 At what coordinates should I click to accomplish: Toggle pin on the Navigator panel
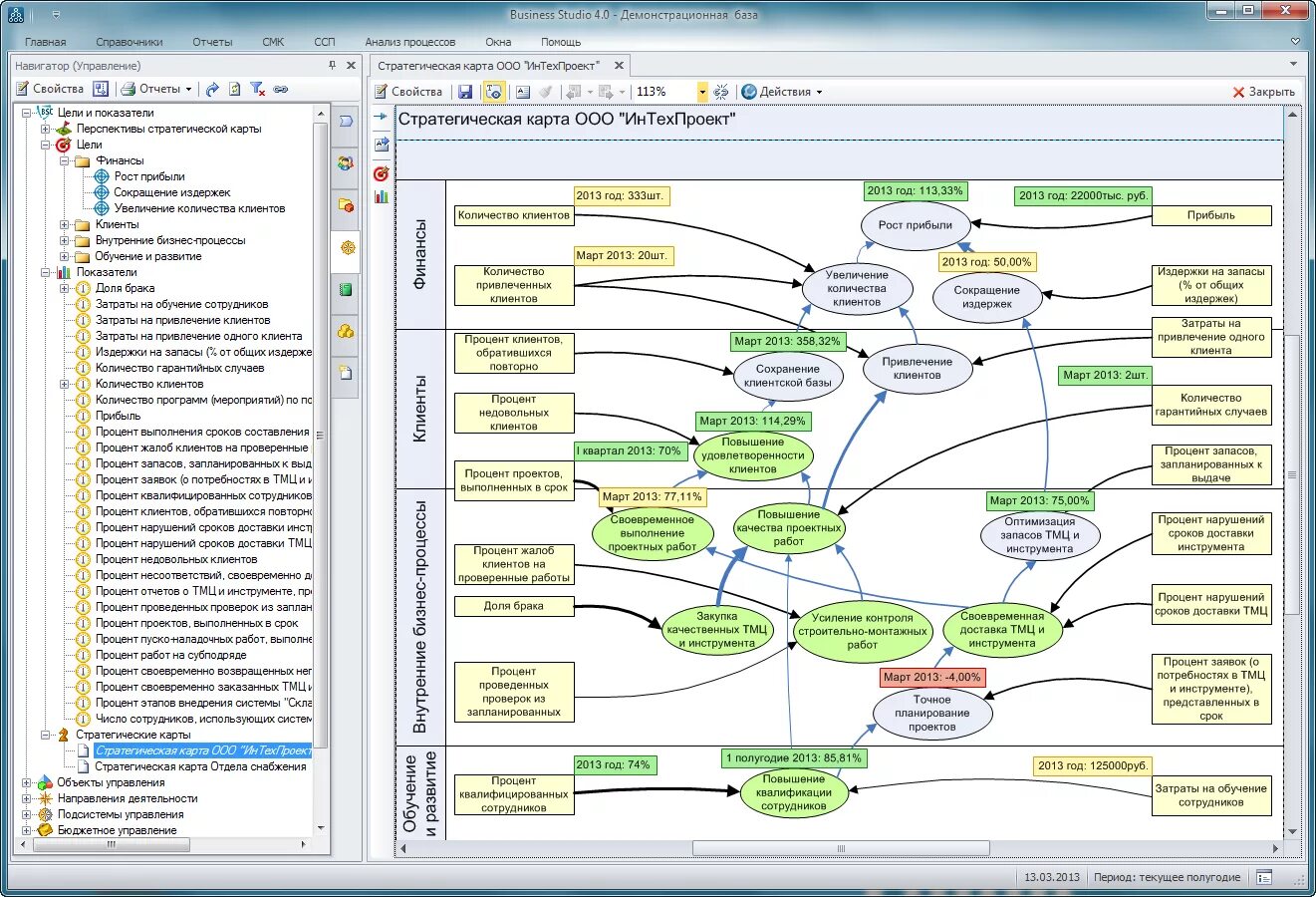tap(333, 66)
